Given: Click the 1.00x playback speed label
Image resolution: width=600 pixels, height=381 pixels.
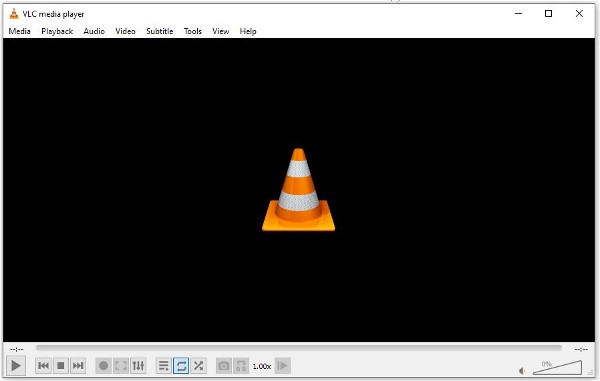Looking at the screenshot, I should point(262,366).
